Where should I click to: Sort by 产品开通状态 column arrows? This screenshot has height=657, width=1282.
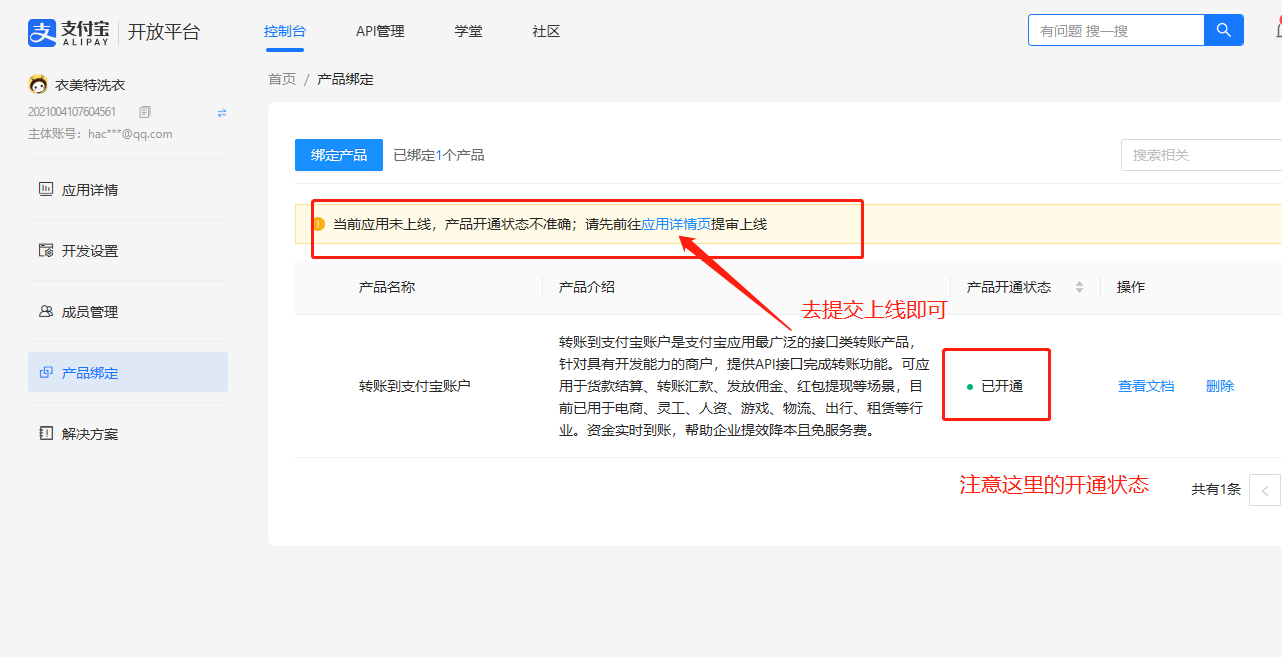1079,287
